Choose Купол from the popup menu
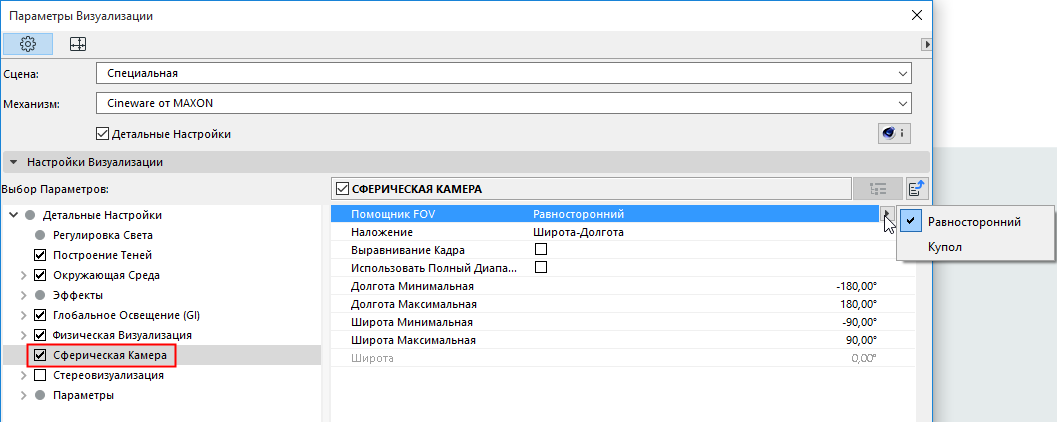Viewport: 1057px width, 422px height. tap(945, 246)
